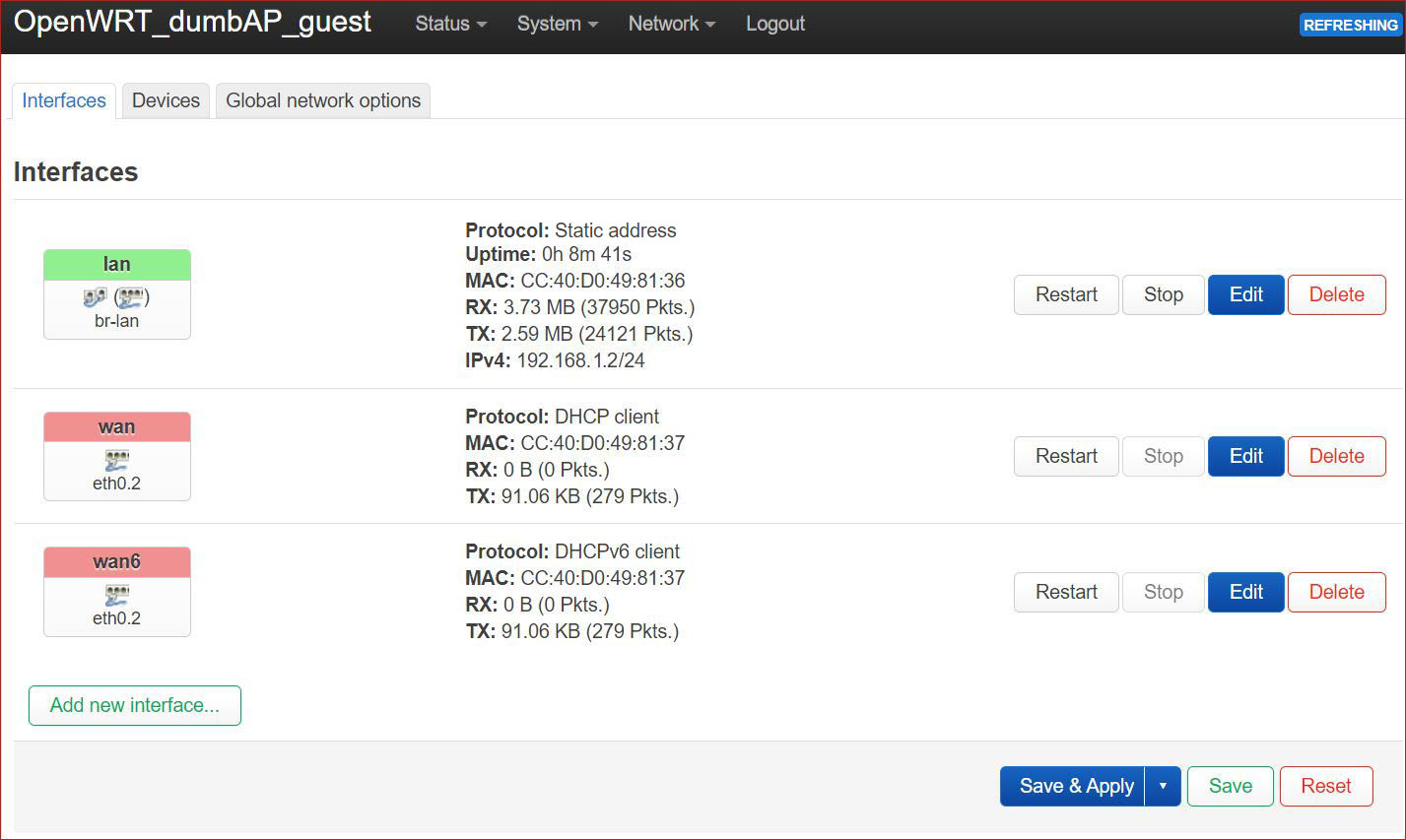Click the OpenWRT_dumbAP_guest hostname title
1406x840 pixels.
[x=192, y=22]
